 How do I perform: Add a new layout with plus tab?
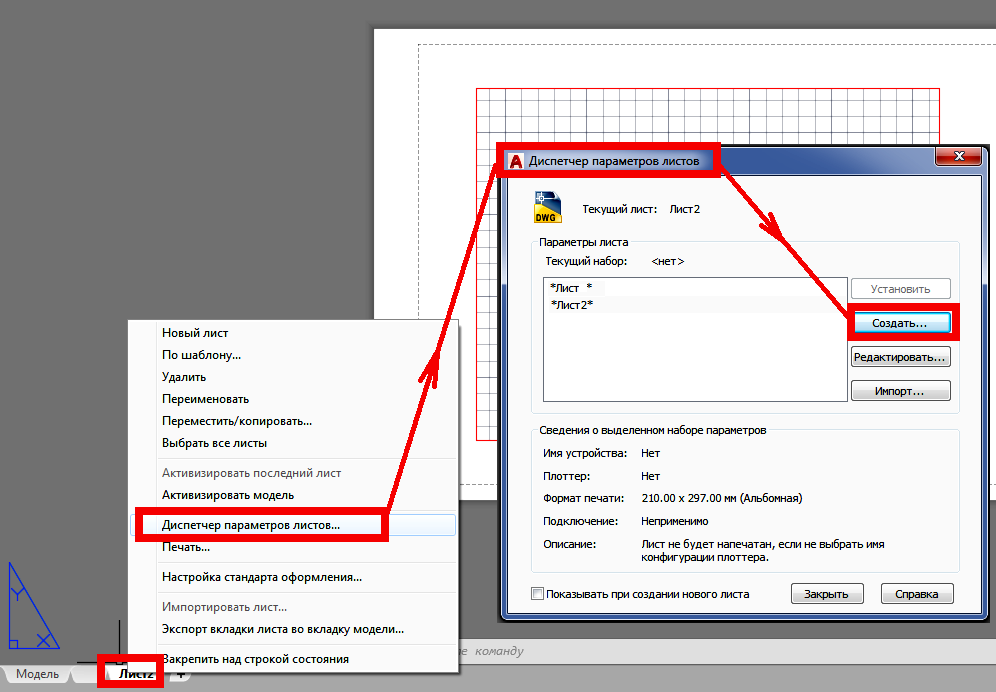(x=181, y=675)
